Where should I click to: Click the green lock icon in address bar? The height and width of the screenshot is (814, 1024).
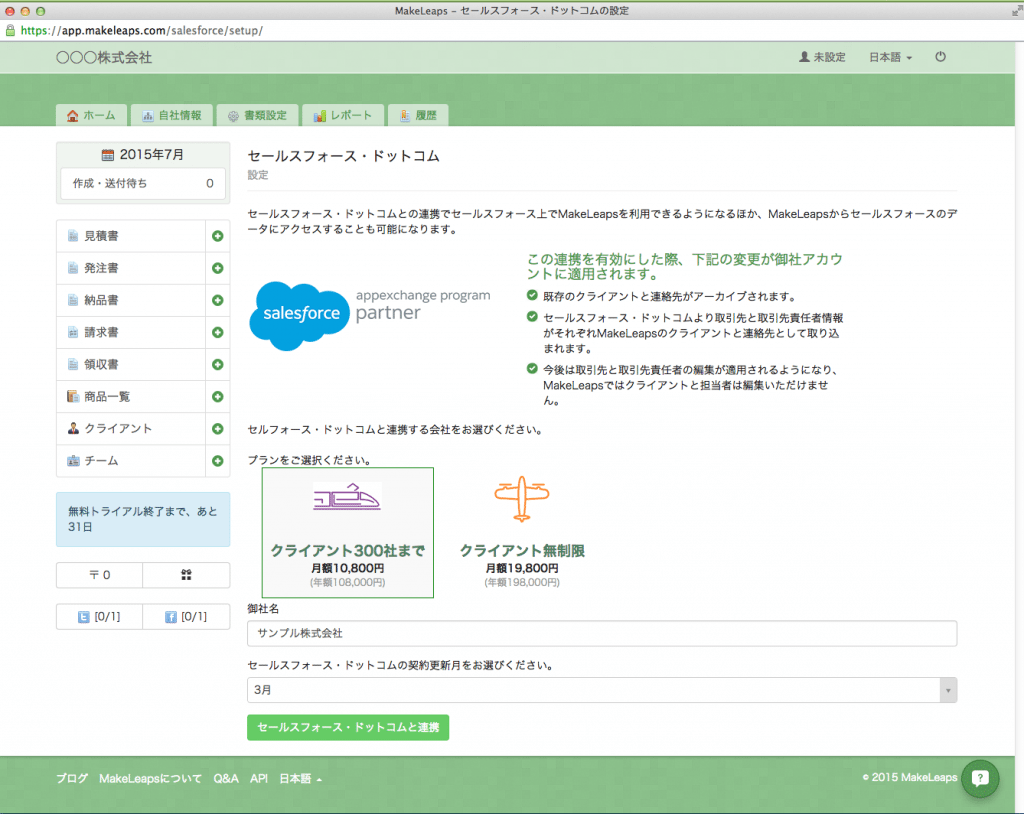[x=10, y=30]
